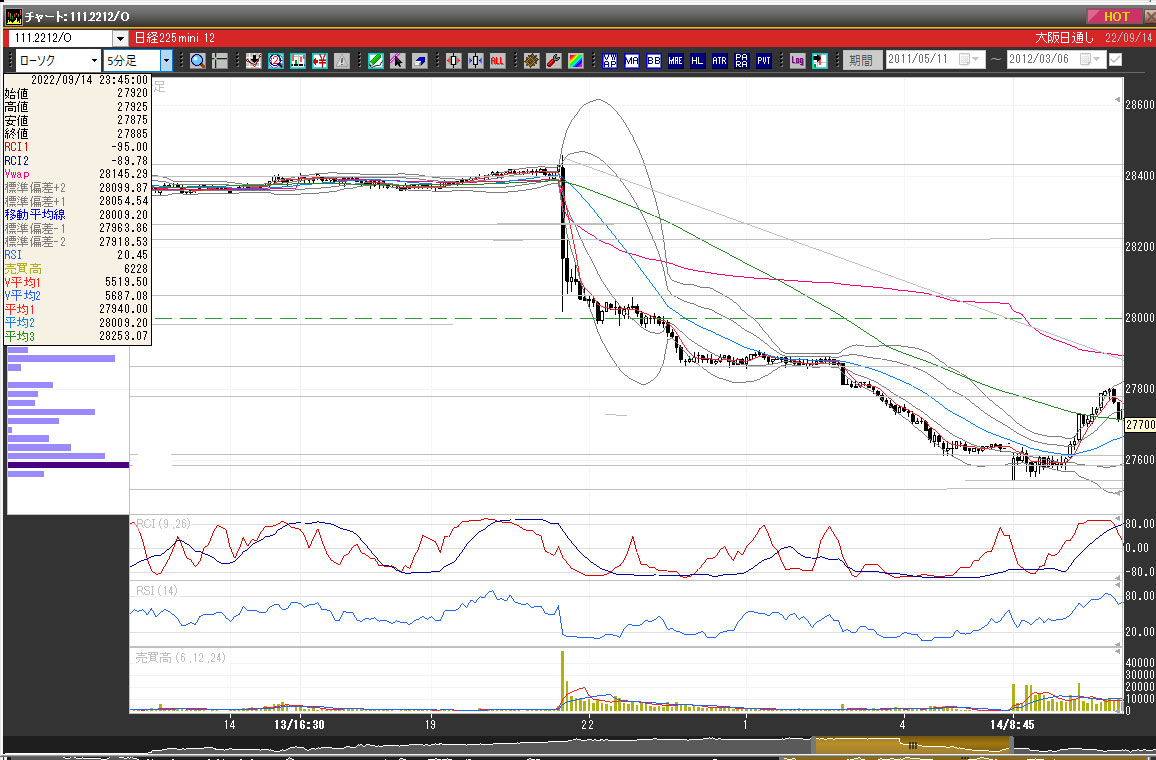Click the chart layout icon beside Log
1156x760 pixels.
pos(820,60)
